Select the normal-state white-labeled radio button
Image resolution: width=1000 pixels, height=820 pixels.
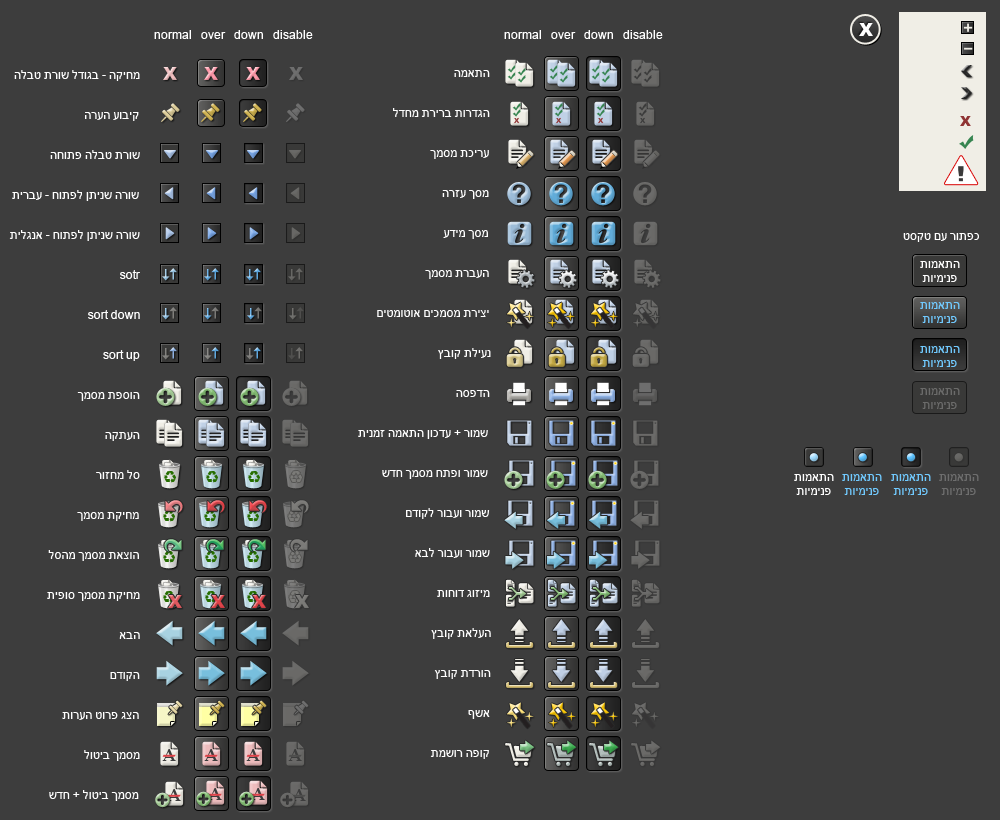pyautogui.click(x=814, y=457)
